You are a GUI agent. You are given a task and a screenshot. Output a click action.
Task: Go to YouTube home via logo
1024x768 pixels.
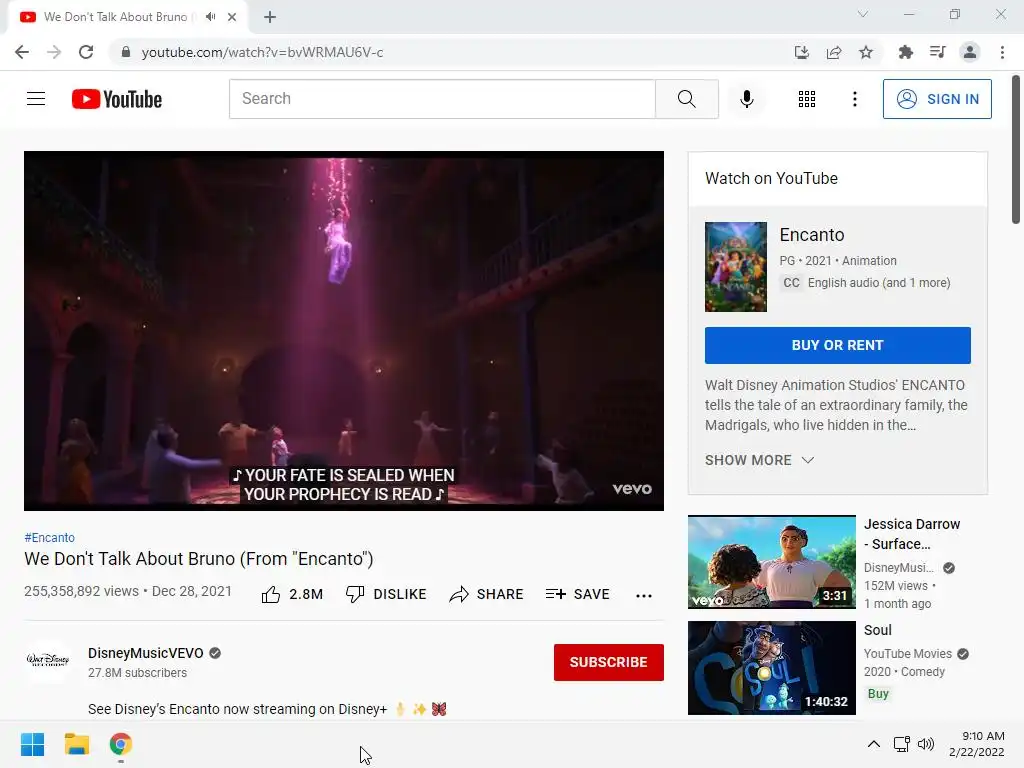pyautogui.click(x=117, y=99)
